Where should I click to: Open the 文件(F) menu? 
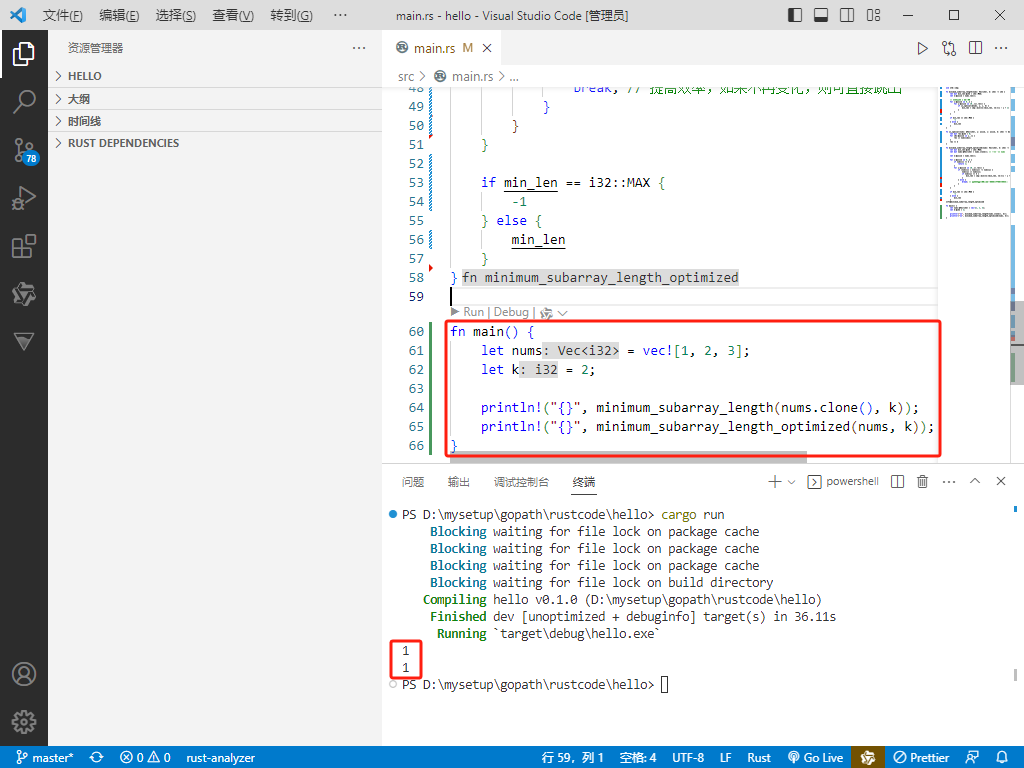(x=63, y=16)
